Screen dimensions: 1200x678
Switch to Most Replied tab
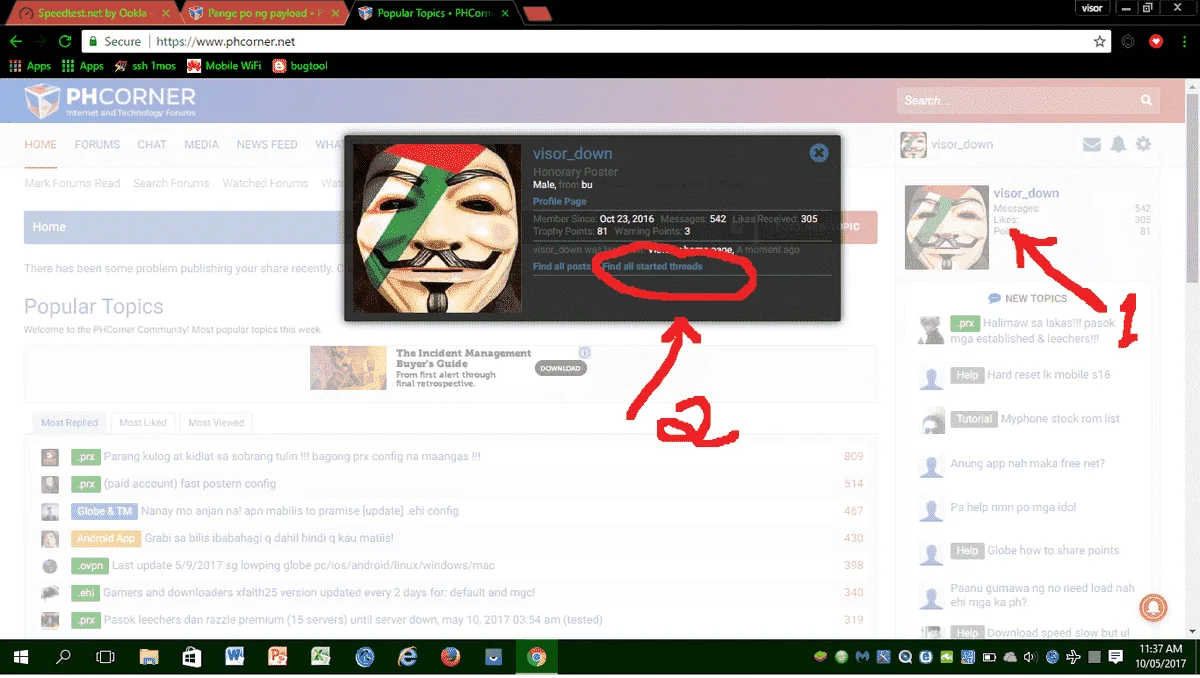(69, 423)
